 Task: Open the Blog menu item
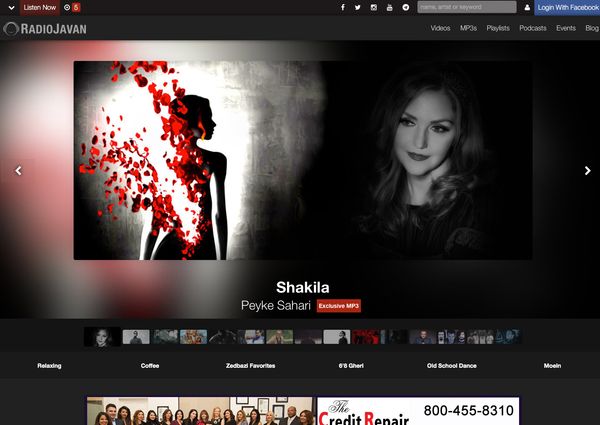[x=592, y=28]
